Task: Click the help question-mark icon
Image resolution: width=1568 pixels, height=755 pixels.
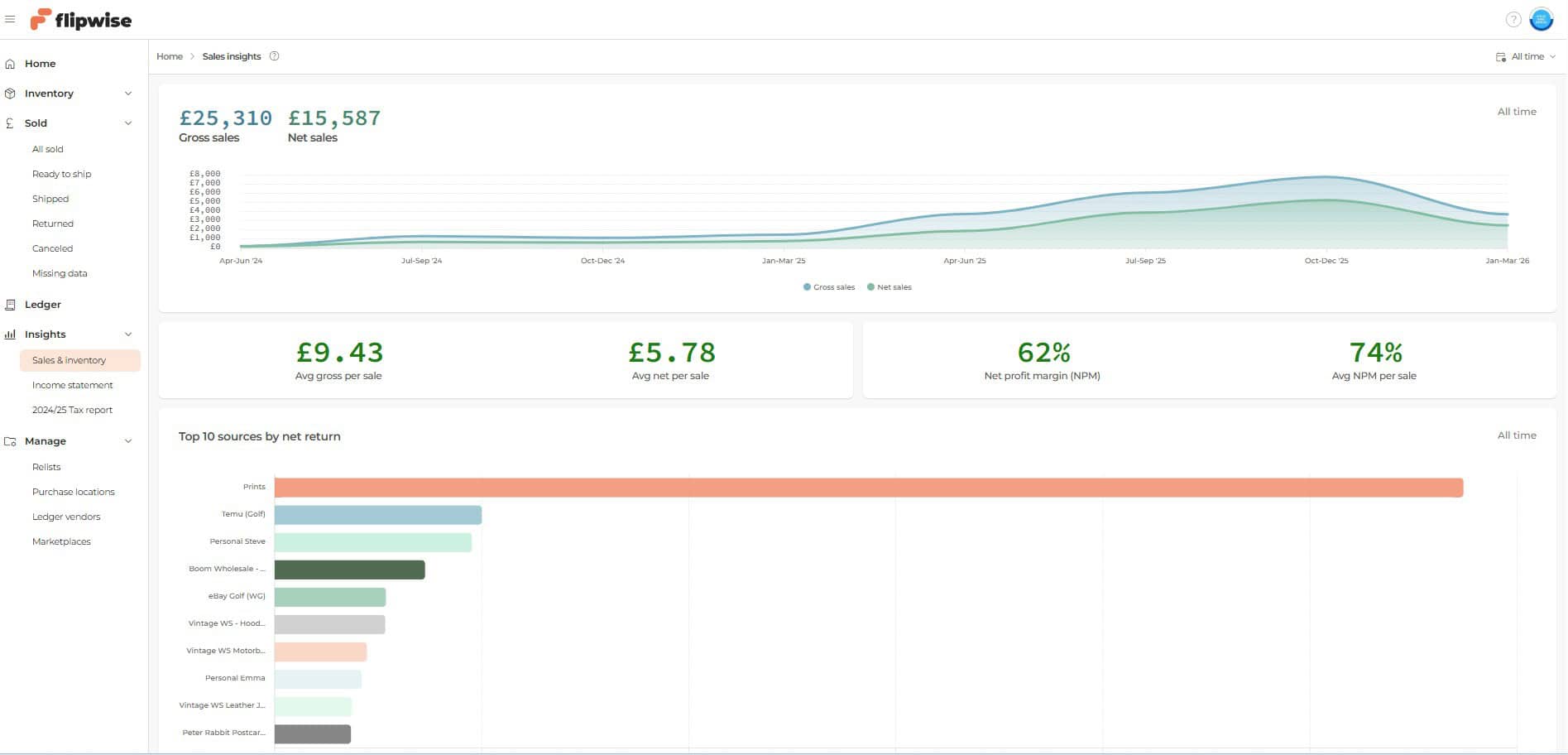Action: click(1513, 18)
